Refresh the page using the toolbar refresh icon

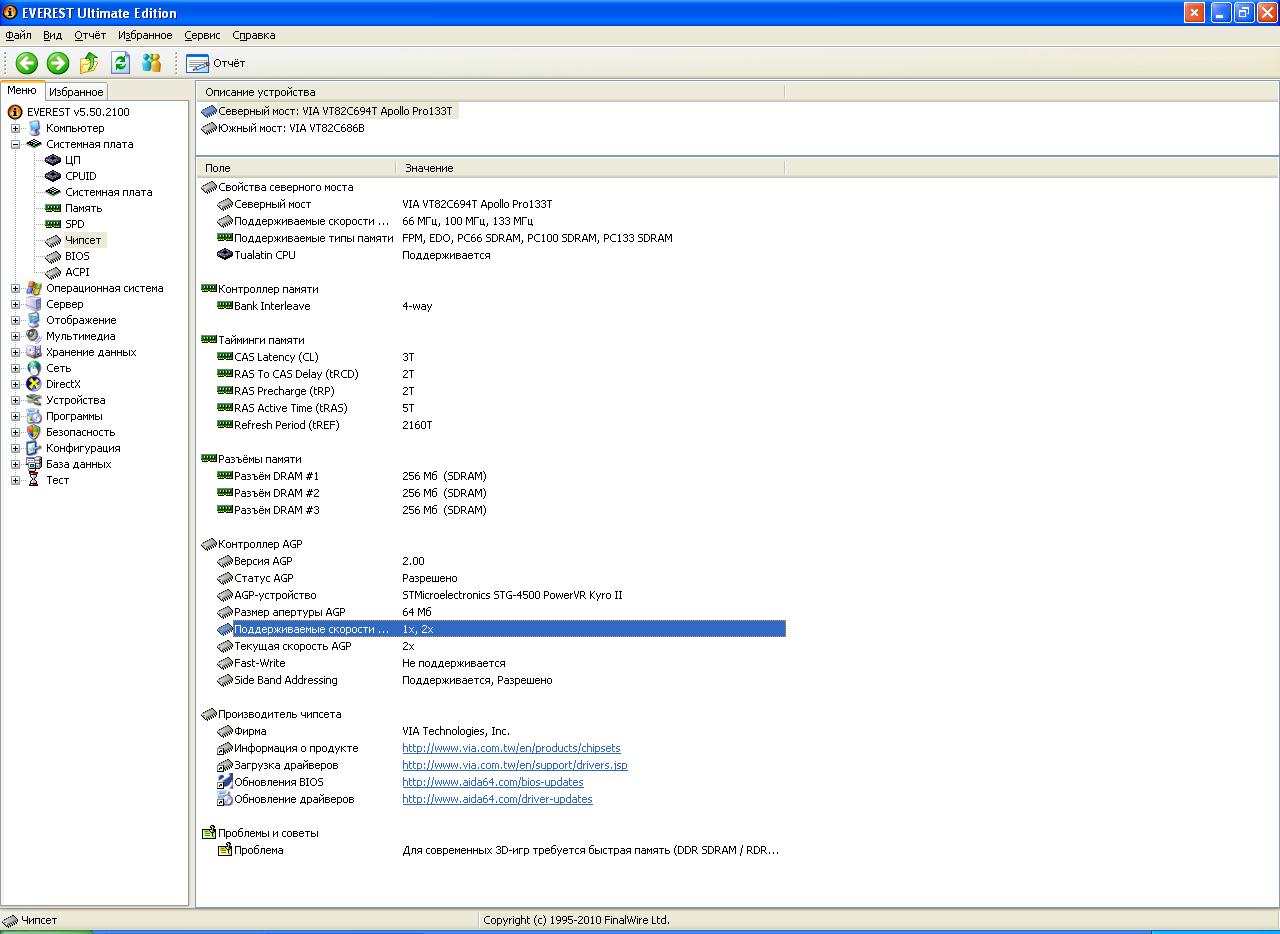121,63
